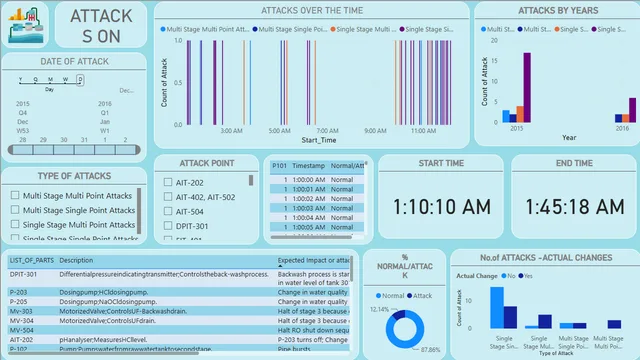Image resolution: width=640 pixels, height=360 pixels.
Task: Check the Multi Stage Multi Point Attacks box
Action: tap(15, 196)
